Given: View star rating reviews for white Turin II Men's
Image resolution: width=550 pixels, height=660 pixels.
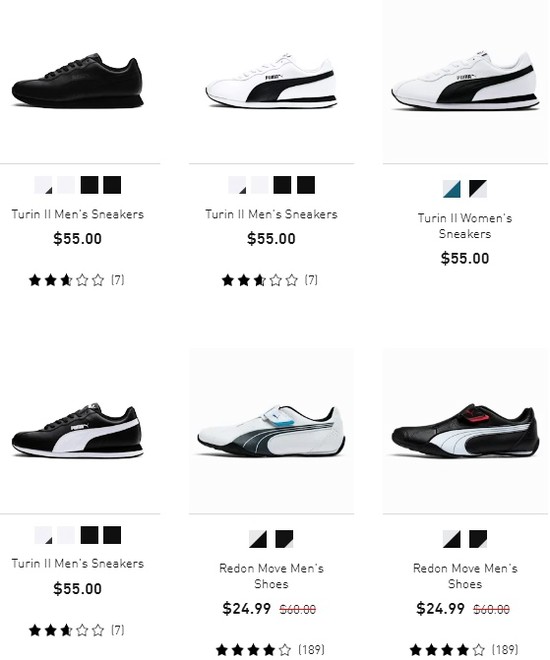Looking at the screenshot, I should [270, 280].
